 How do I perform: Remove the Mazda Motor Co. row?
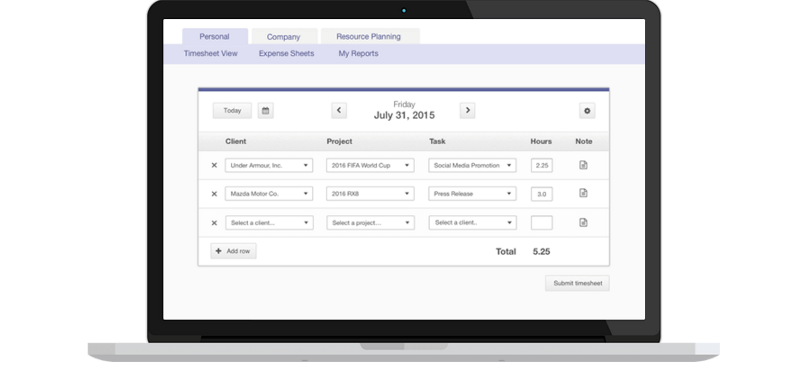click(214, 194)
